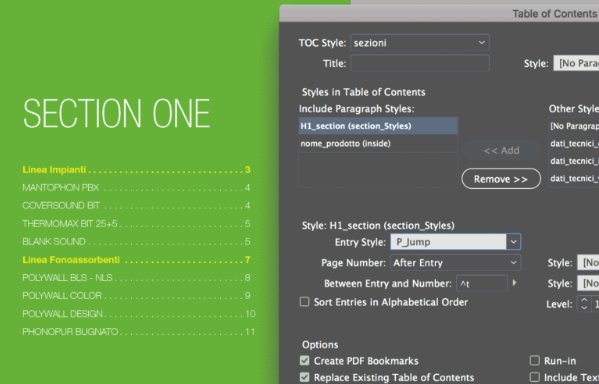Image resolution: width=599 pixels, height=384 pixels.
Task: Toggle the Include Text checkbox below Run-in
Action: pyautogui.click(x=535, y=378)
